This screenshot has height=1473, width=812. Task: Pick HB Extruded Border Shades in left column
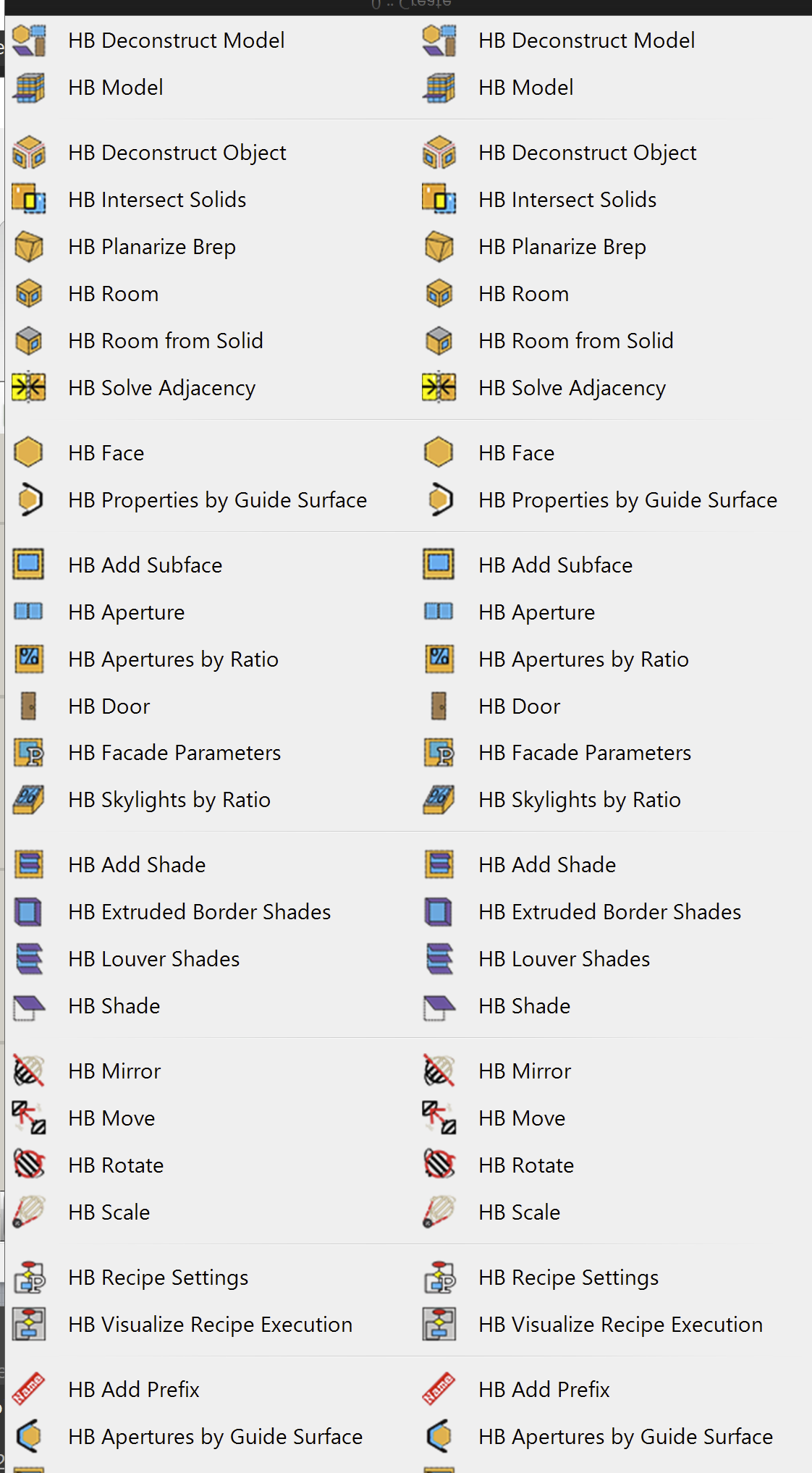click(199, 911)
